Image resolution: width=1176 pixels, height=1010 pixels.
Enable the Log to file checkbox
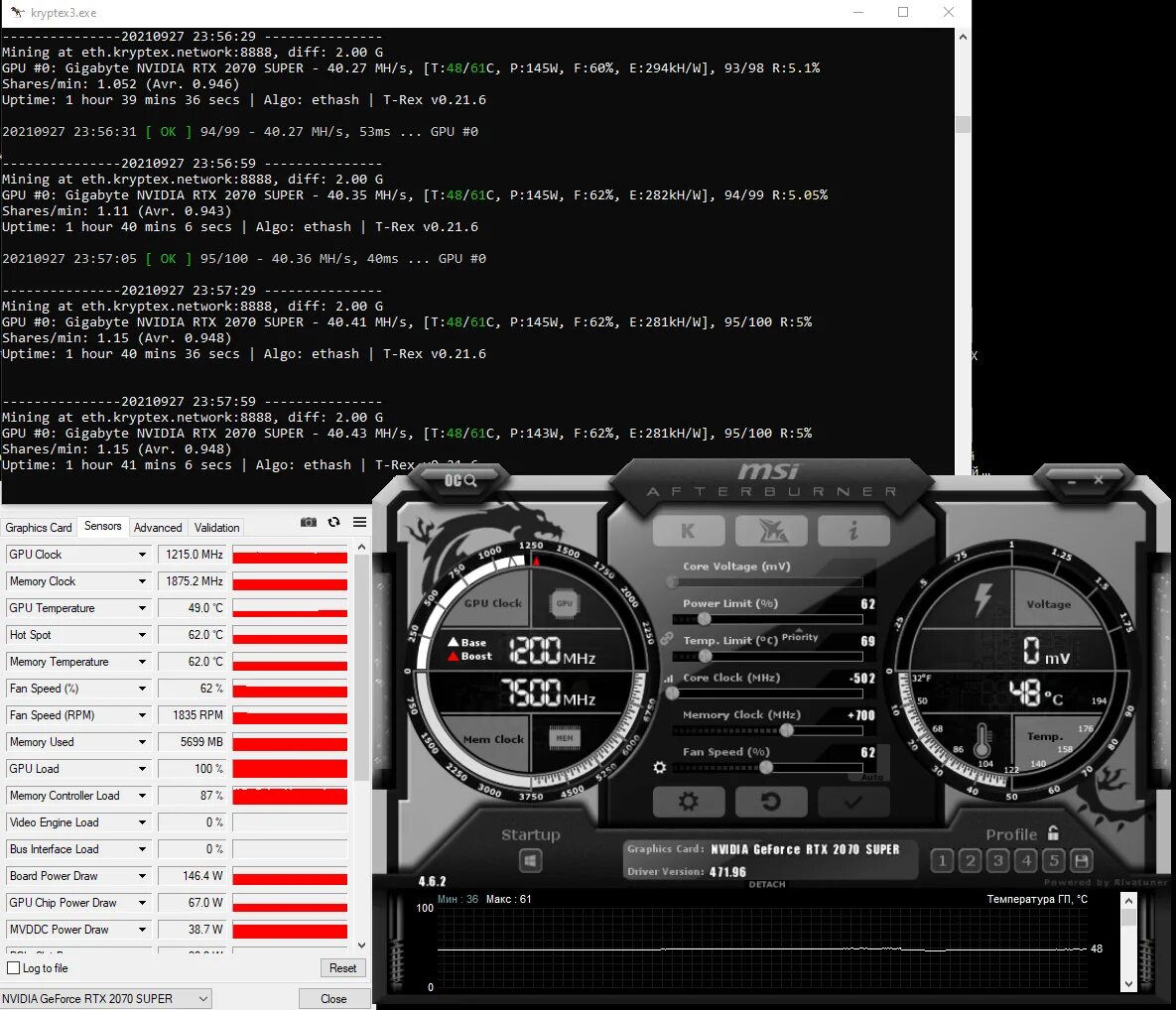tap(14, 968)
